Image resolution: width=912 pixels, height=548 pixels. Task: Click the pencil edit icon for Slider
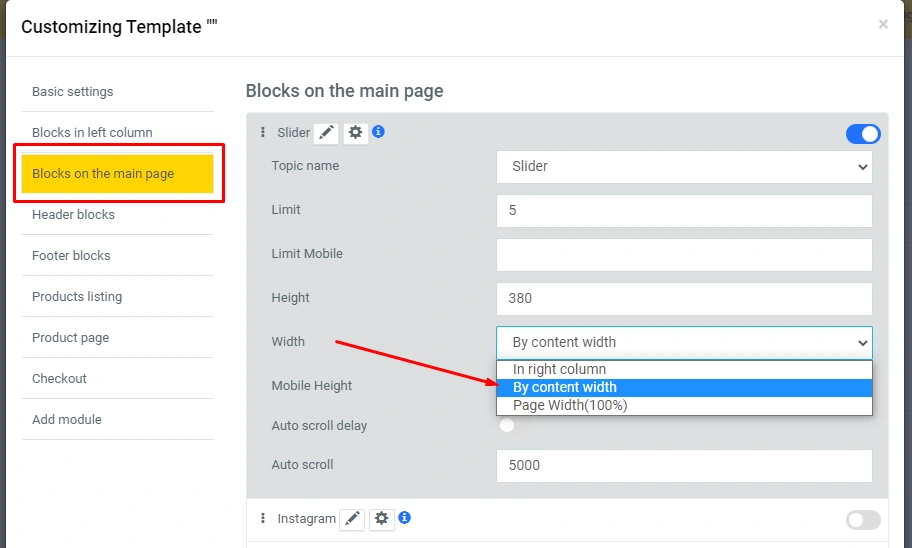pyautogui.click(x=326, y=133)
